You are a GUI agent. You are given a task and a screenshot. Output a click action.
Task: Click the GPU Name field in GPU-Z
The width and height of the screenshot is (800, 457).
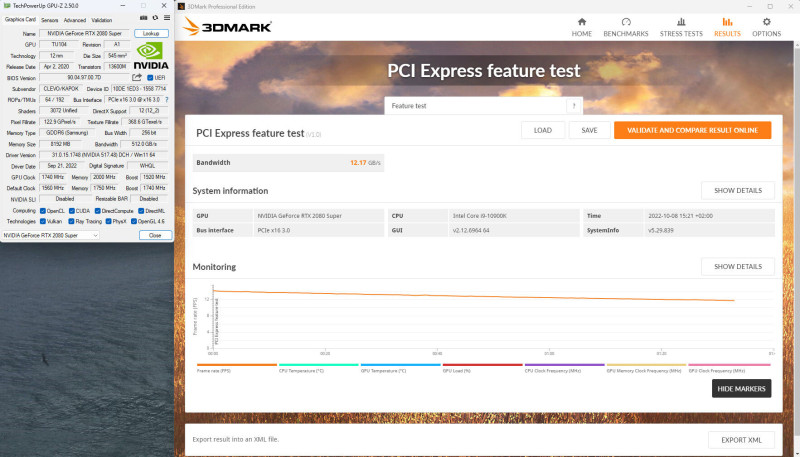tap(85, 34)
